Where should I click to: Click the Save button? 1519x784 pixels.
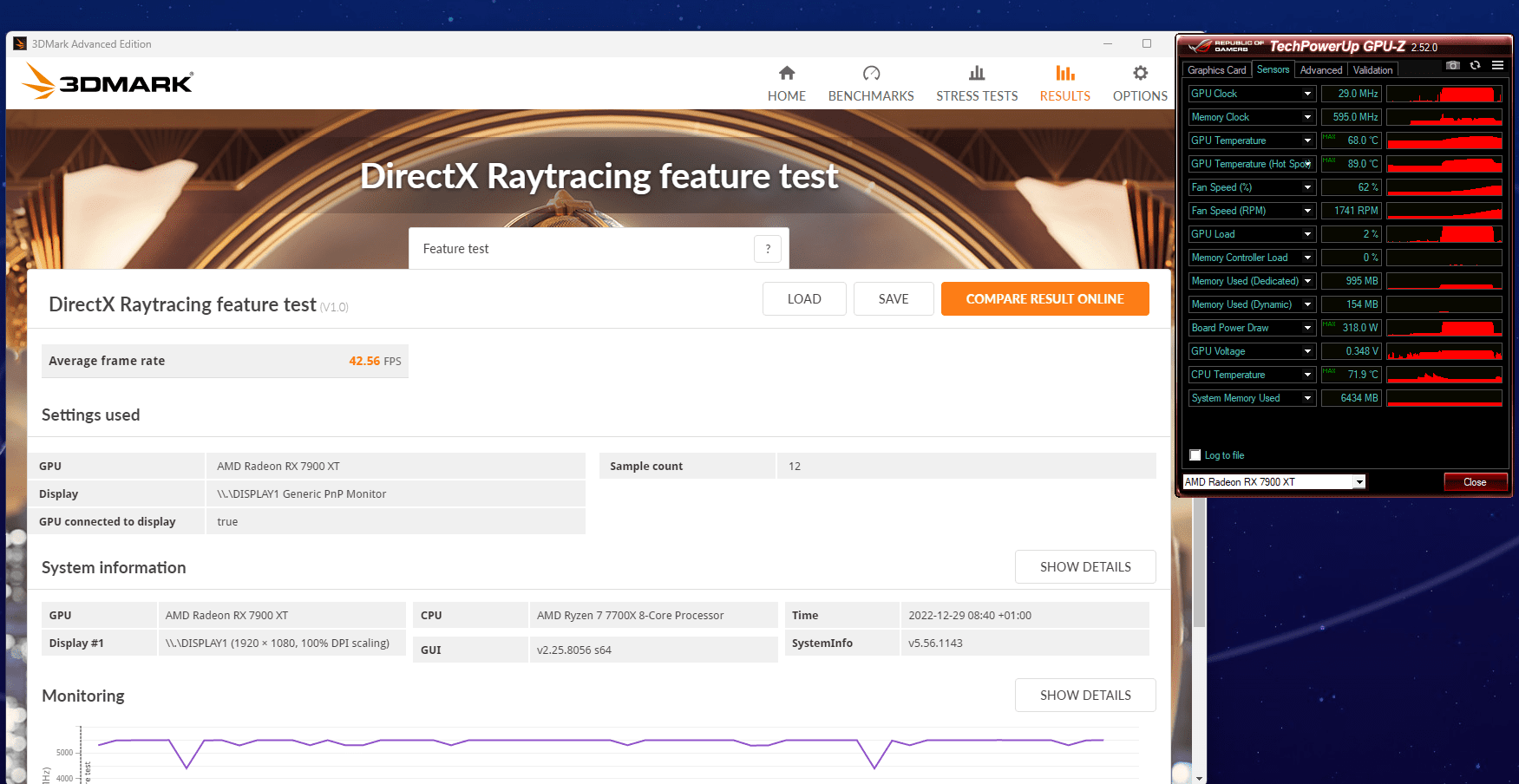click(x=894, y=299)
